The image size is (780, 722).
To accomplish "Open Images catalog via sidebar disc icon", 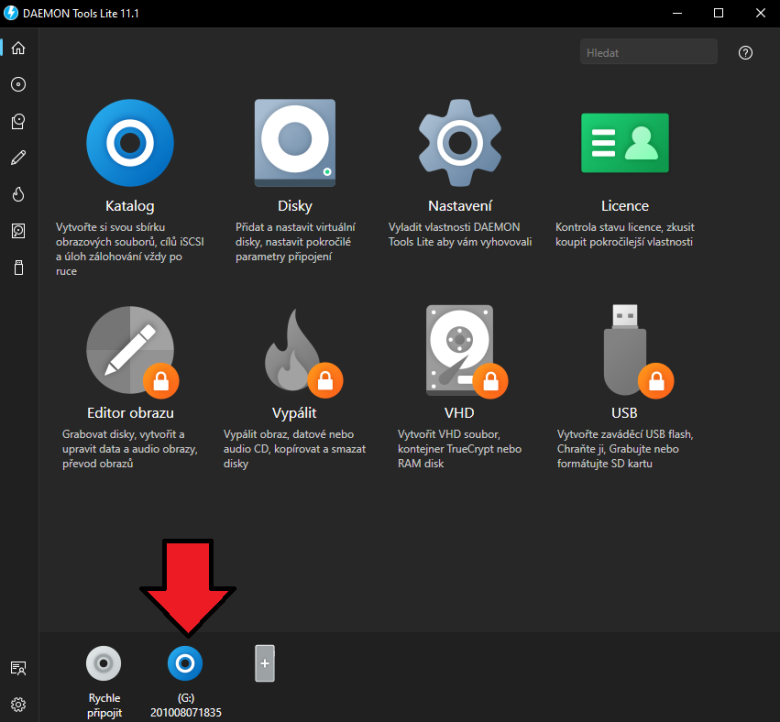I will [x=18, y=85].
